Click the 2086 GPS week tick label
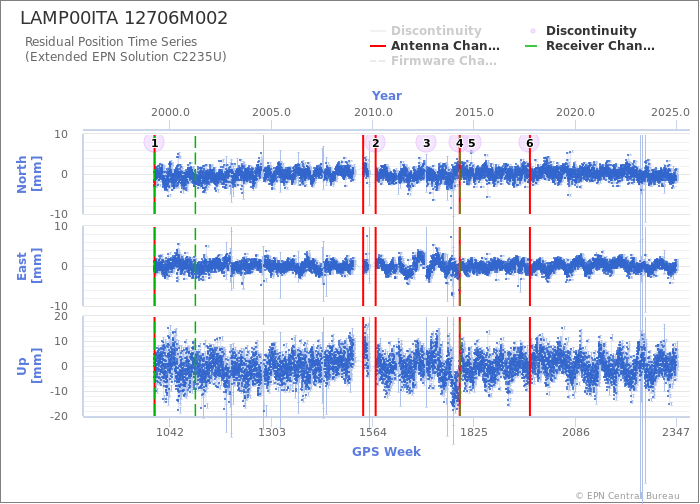The image size is (700, 504). tap(576, 432)
